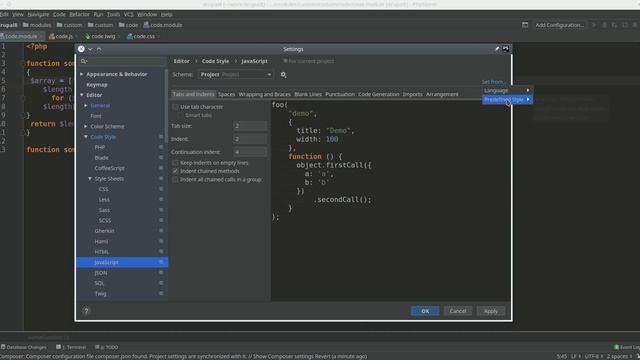Click the settings search magnifier icon
The height and width of the screenshot is (360, 640).
84,61
